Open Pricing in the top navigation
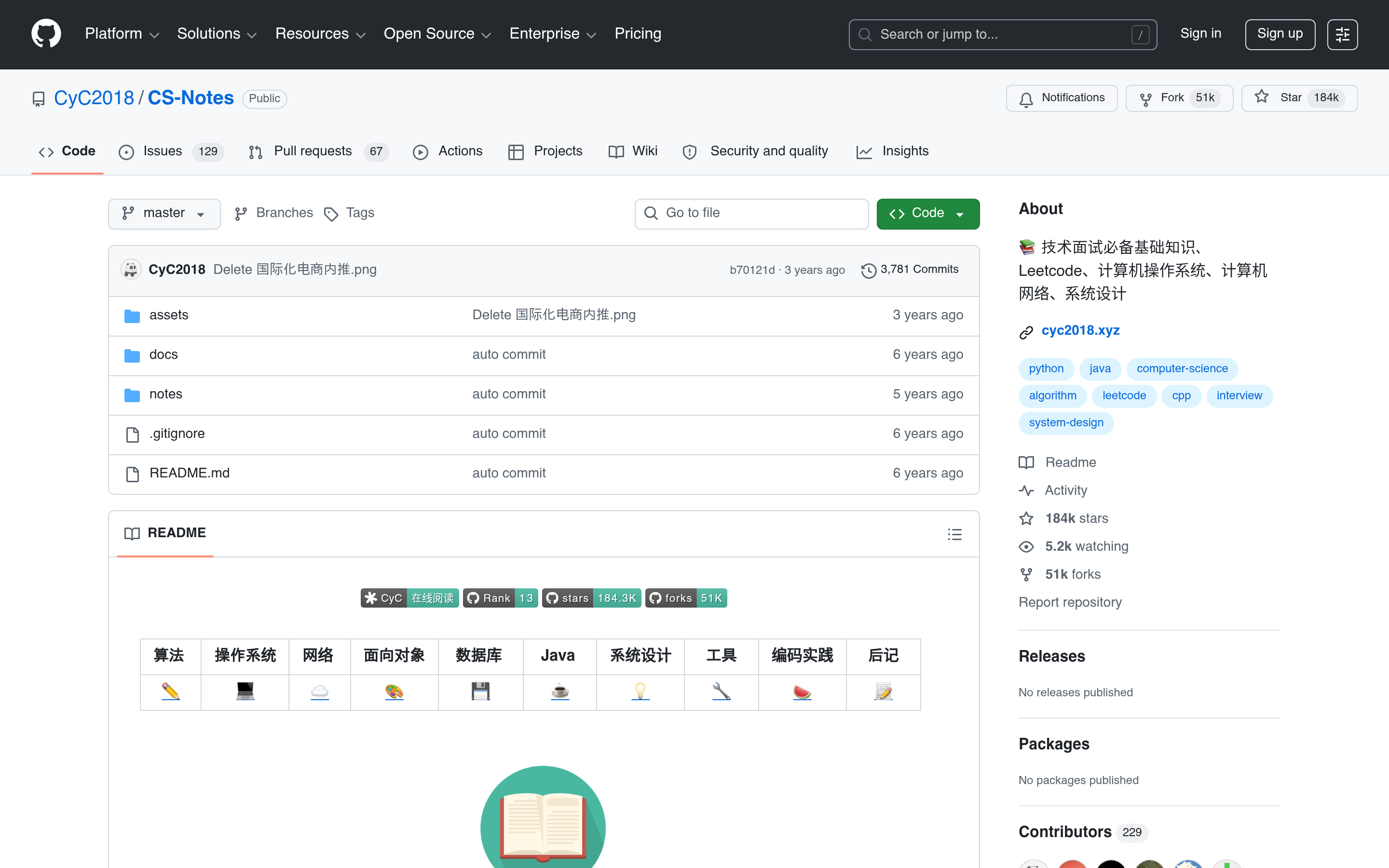Screen dimensions: 1389x868 [x=638, y=34]
